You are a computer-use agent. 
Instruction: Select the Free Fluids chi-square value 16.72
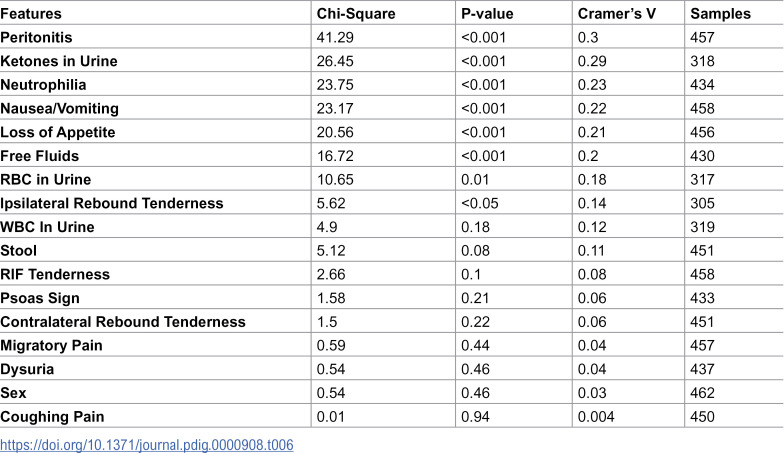click(x=335, y=156)
